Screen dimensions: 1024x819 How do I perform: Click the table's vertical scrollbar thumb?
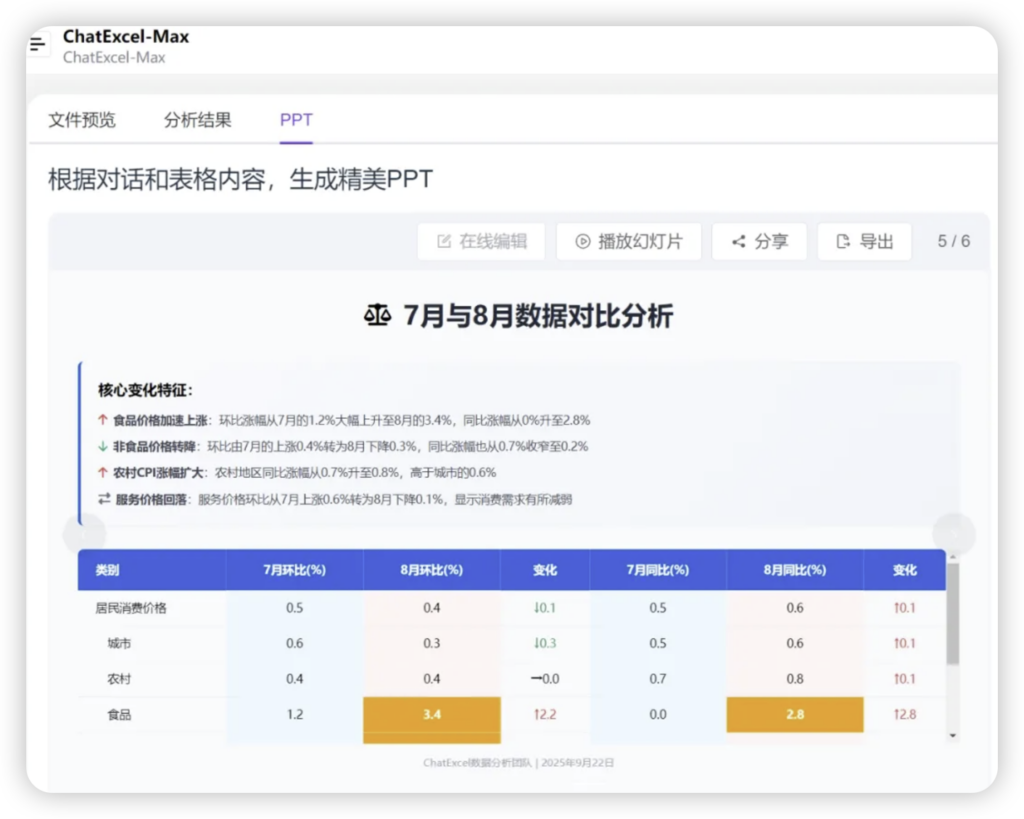point(952,615)
